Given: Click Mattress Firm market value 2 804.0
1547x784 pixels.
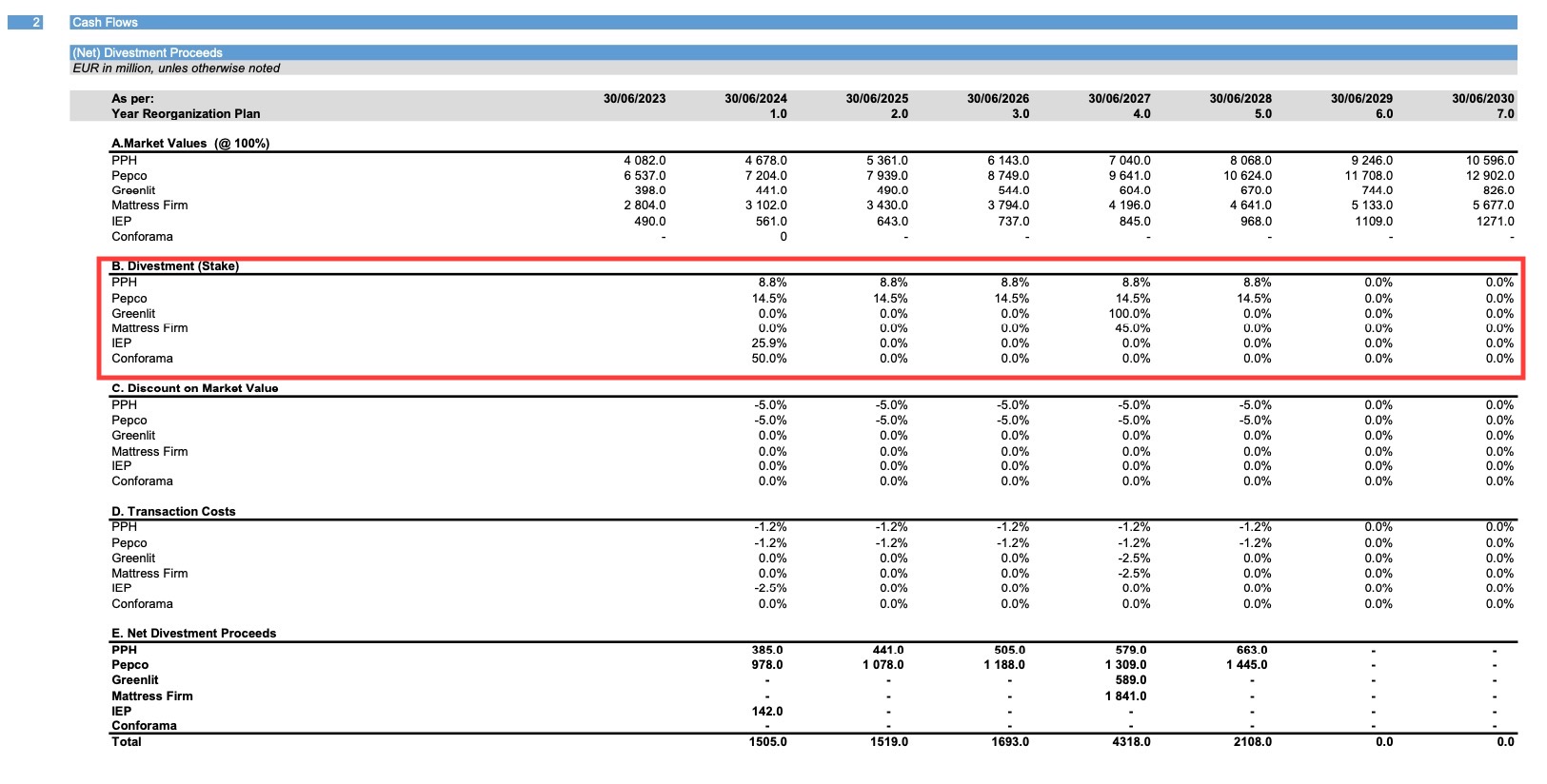Looking at the screenshot, I should point(645,206).
